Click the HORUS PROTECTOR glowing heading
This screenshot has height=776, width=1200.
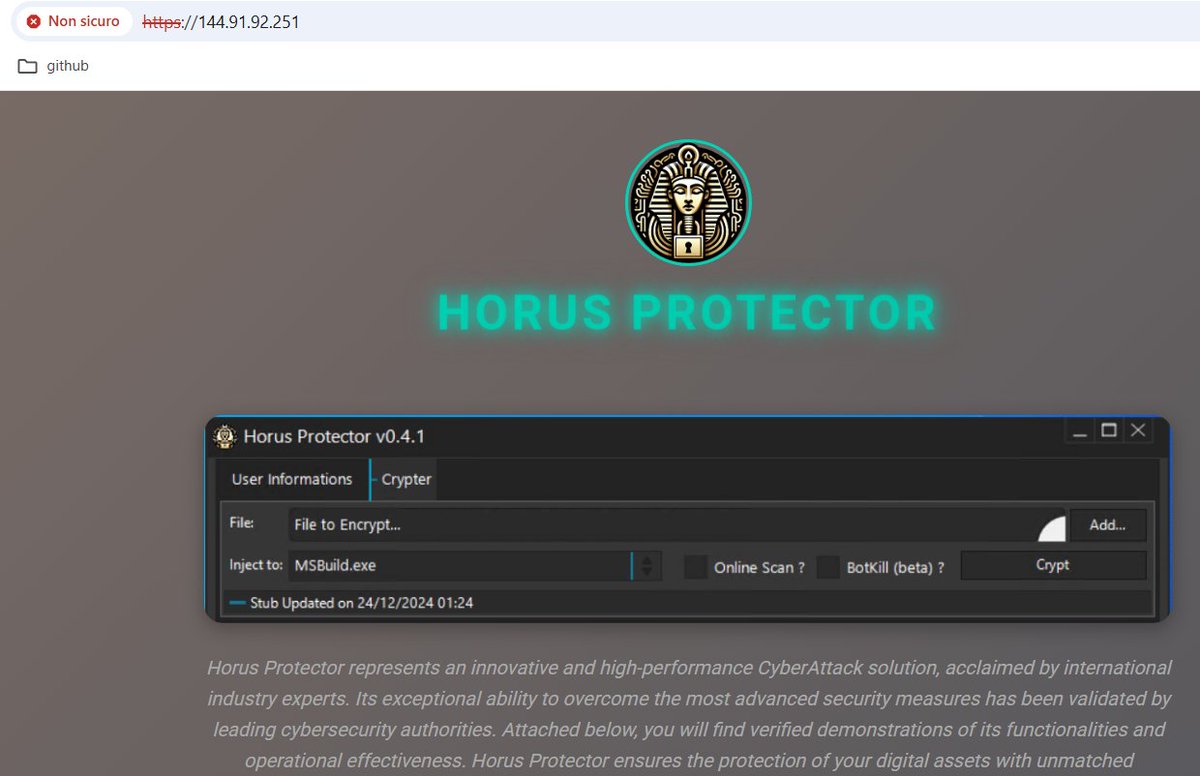tap(687, 312)
